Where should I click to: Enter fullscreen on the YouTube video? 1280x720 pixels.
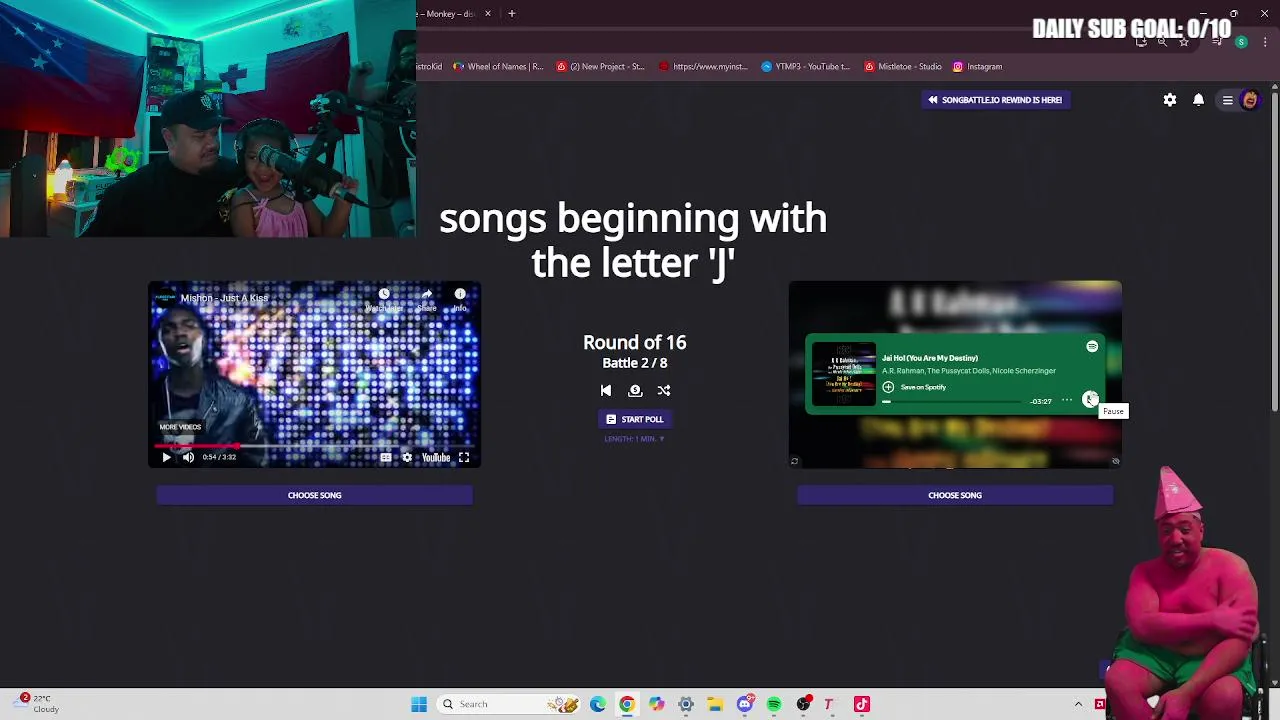click(464, 457)
